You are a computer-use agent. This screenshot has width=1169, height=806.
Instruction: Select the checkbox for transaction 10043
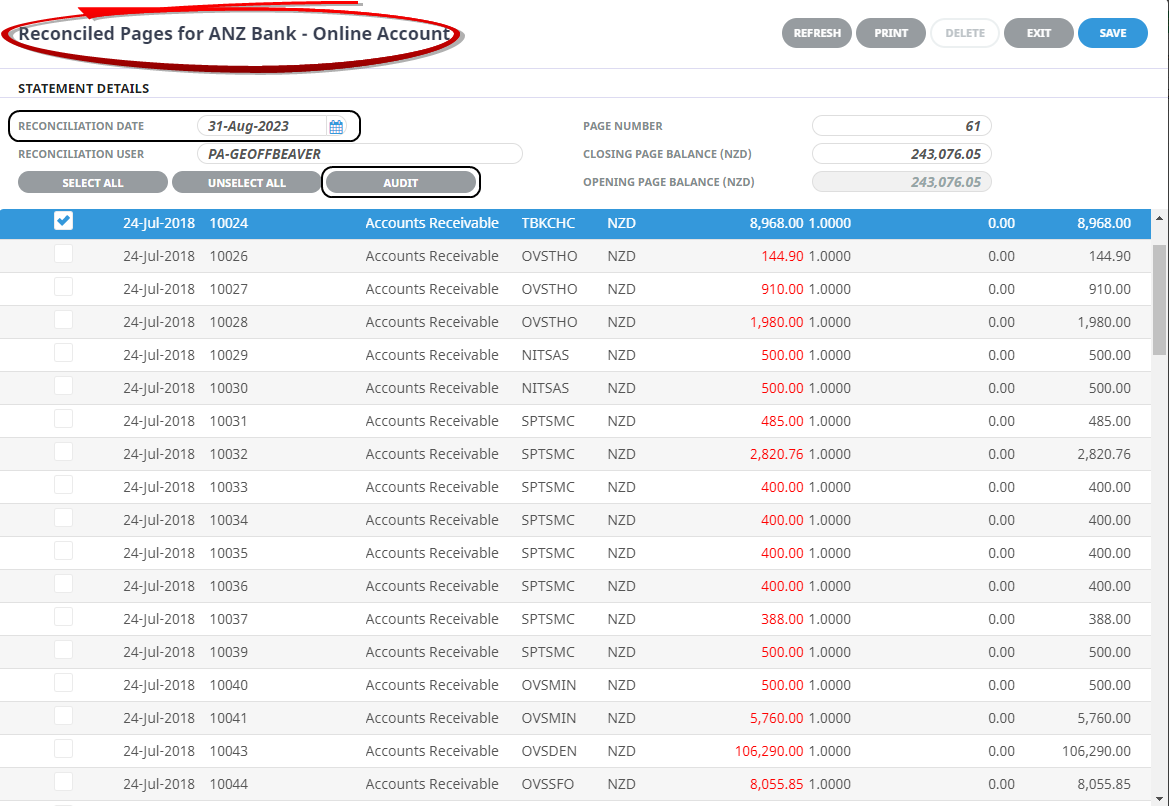point(63,749)
